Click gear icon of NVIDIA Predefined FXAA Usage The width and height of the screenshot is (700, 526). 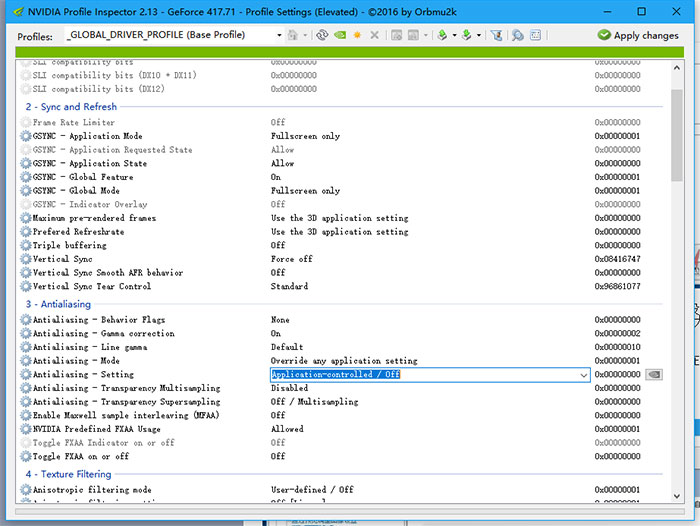click(26, 429)
